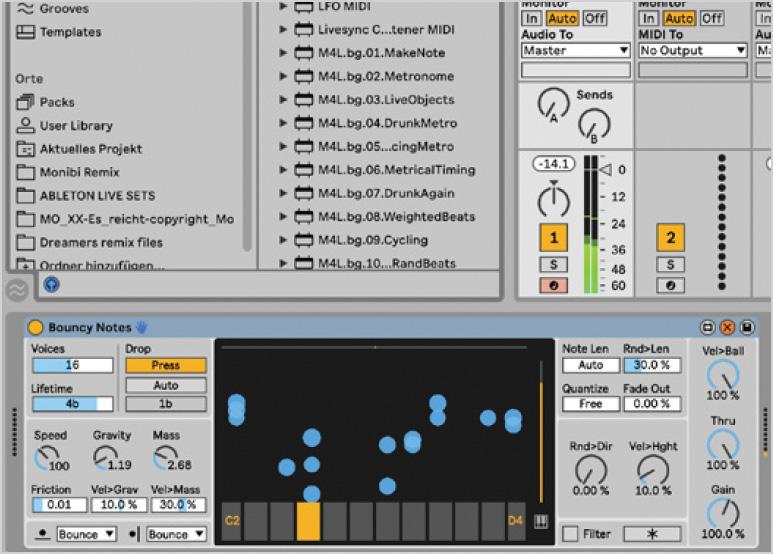Set track 2 monitor to Auto
This screenshot has width=773, height=554.
tap(679, 19)
